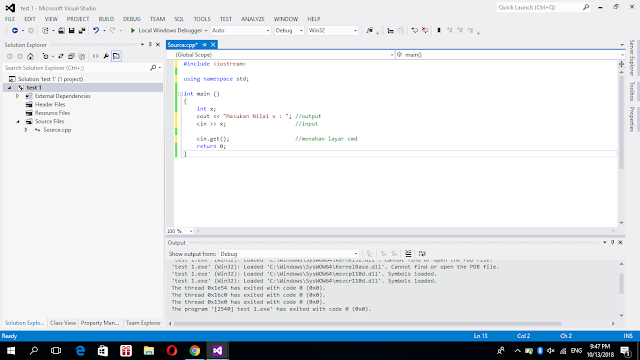Toggle a bookmark using the toolbar bookmark icon
Viewport: 640px width, 360px height.
(439, 31)
